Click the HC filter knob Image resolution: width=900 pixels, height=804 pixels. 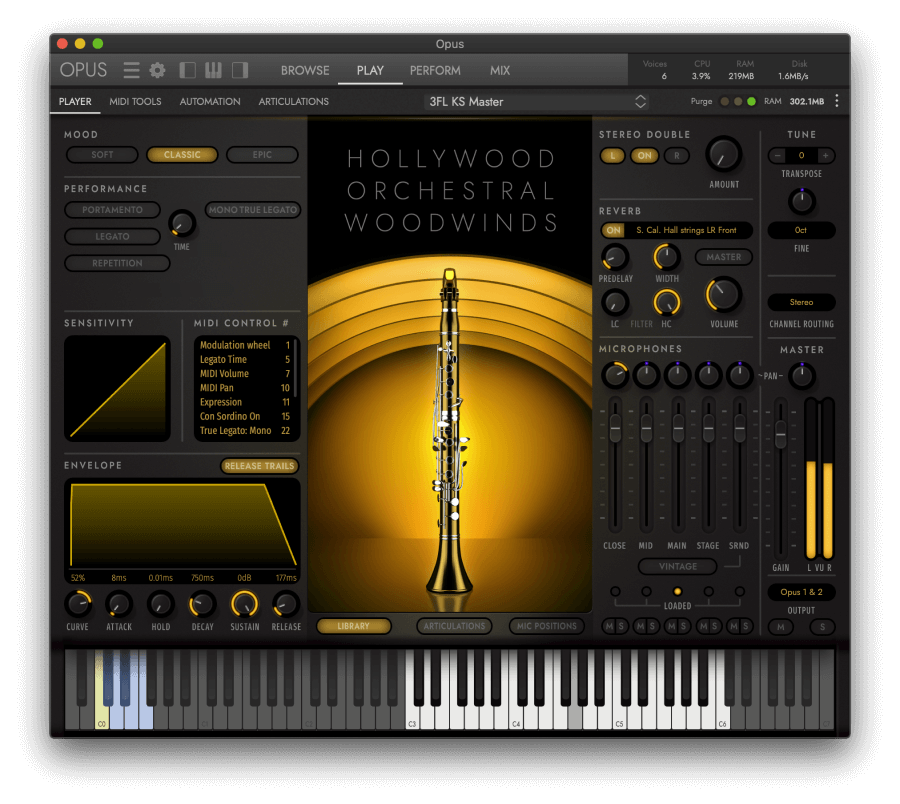[x=666, y=302]
